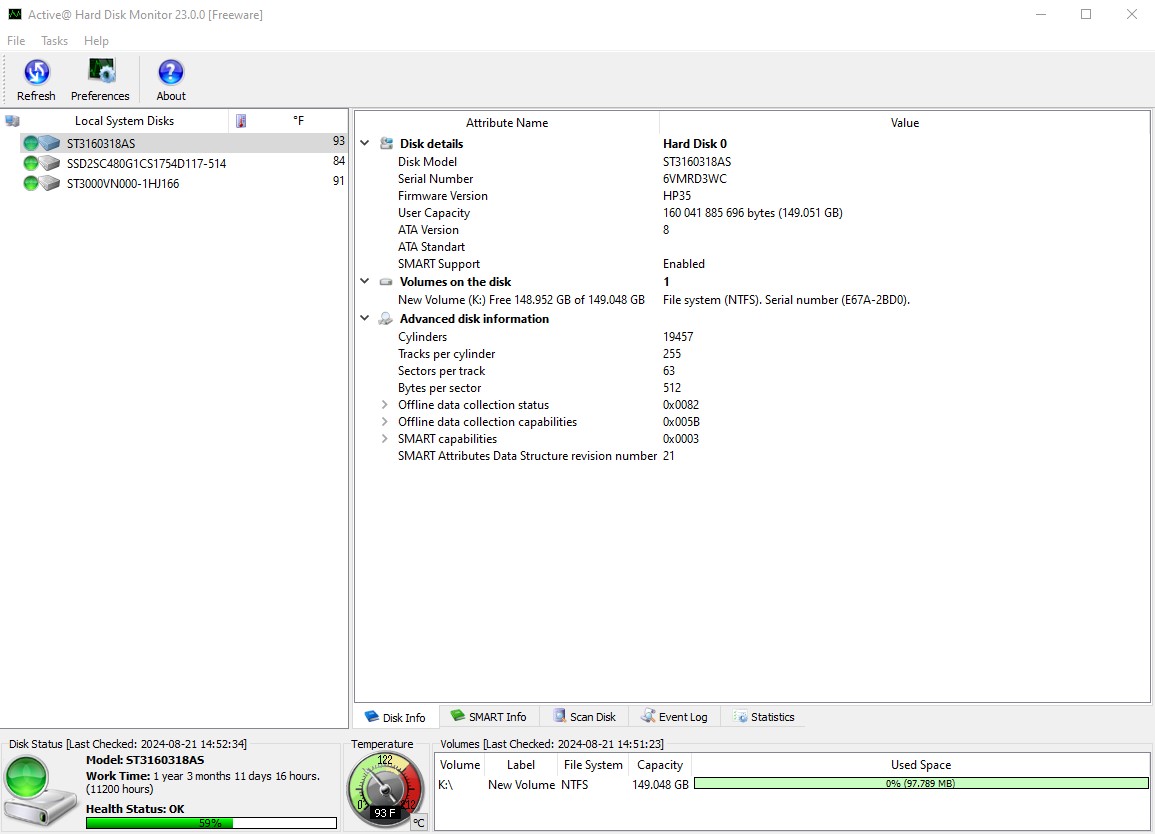Open the Scan Disk tab
Screen dimensions: 1155x834
pos(584,717)
